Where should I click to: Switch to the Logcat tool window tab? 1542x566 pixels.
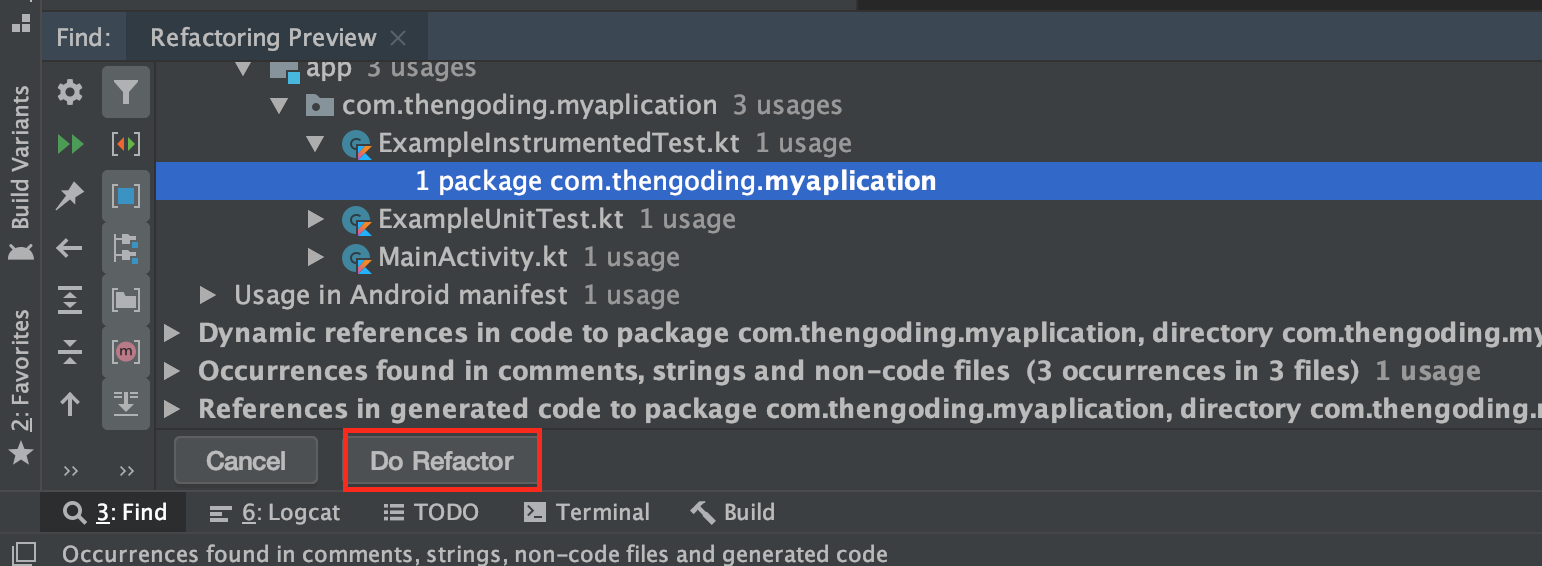(x=275, y=513)
